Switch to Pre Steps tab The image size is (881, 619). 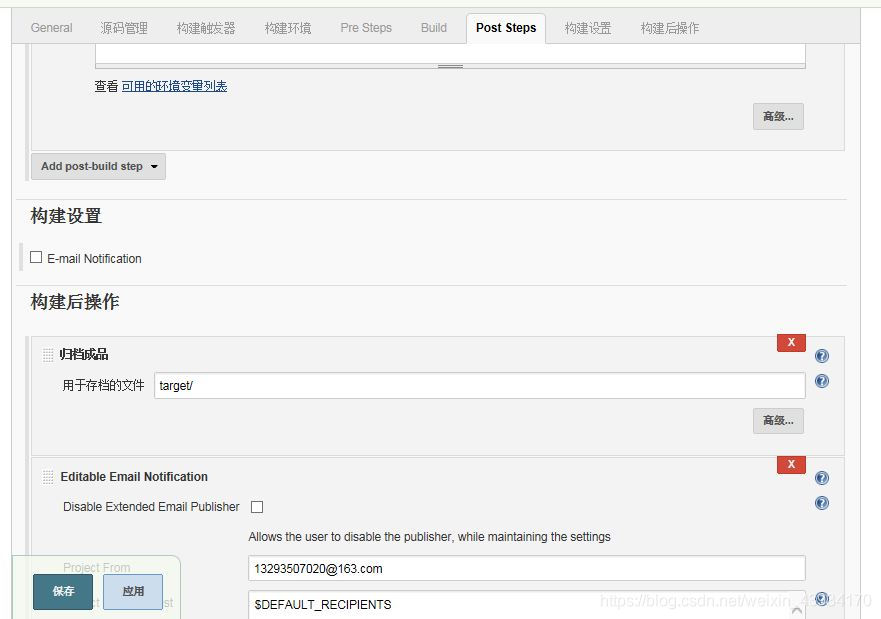click(x=366, y=28)
